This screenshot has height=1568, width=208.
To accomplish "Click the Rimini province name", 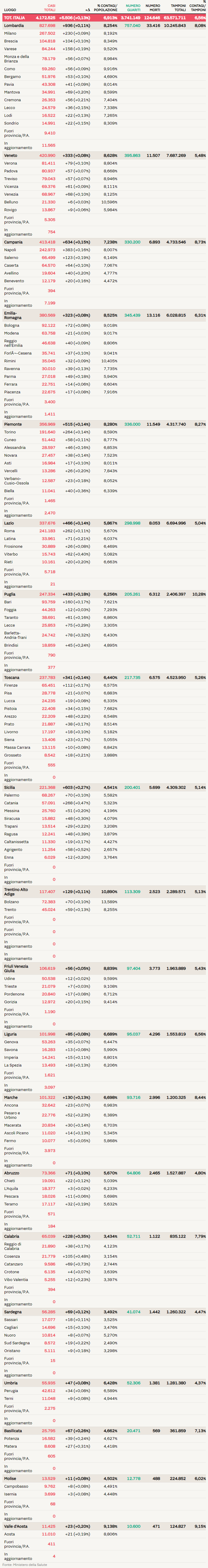I will (10, 361).
